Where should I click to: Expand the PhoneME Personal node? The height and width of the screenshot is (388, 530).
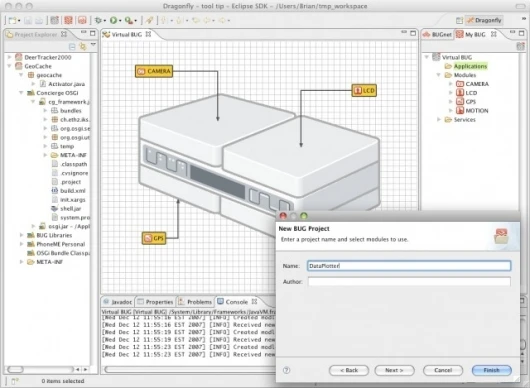21,244
